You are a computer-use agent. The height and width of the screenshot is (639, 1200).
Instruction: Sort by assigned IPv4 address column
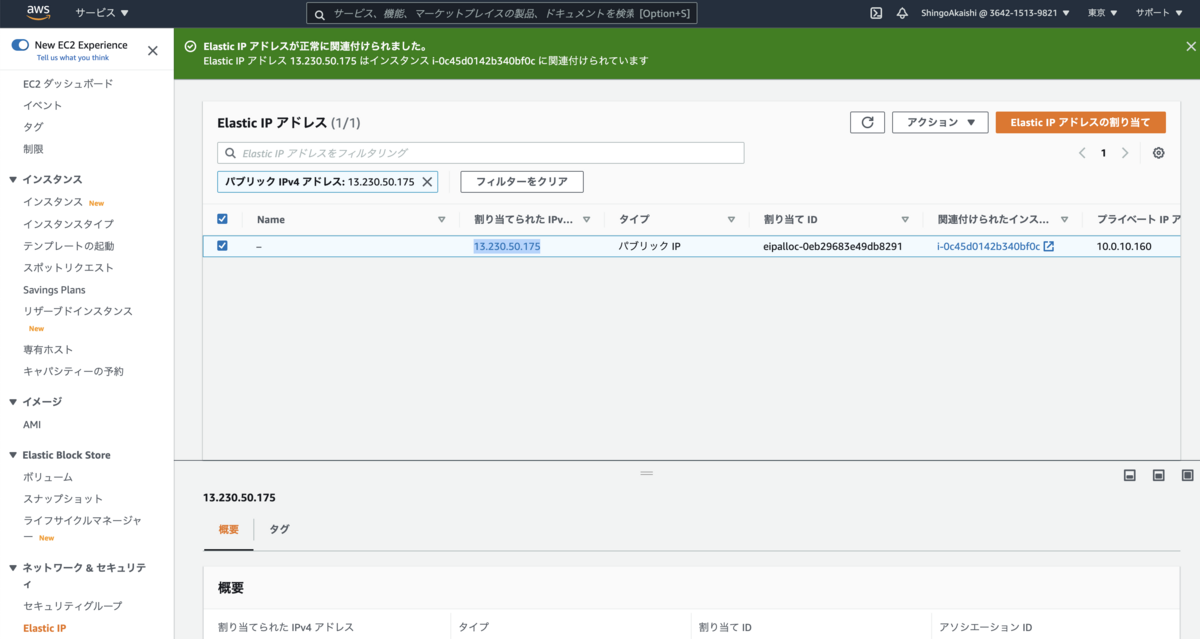(x=586, y=219)
